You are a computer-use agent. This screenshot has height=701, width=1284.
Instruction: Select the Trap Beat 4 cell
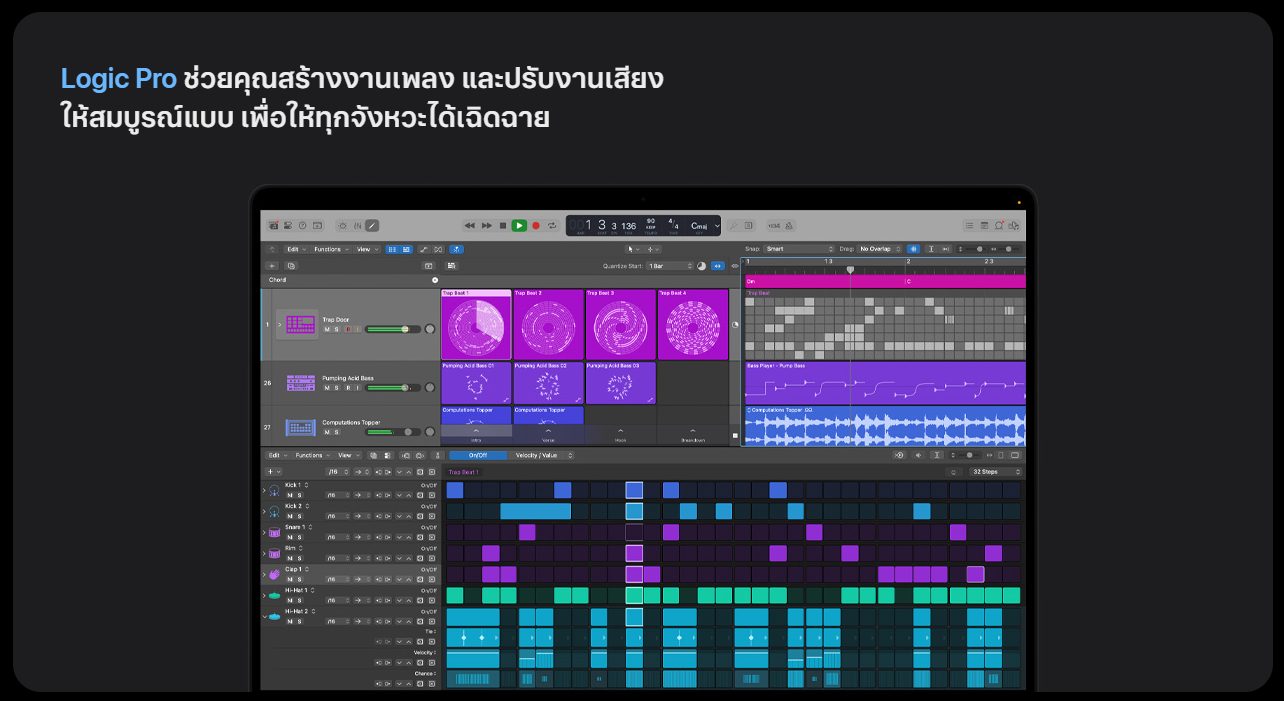pos(692,325)
